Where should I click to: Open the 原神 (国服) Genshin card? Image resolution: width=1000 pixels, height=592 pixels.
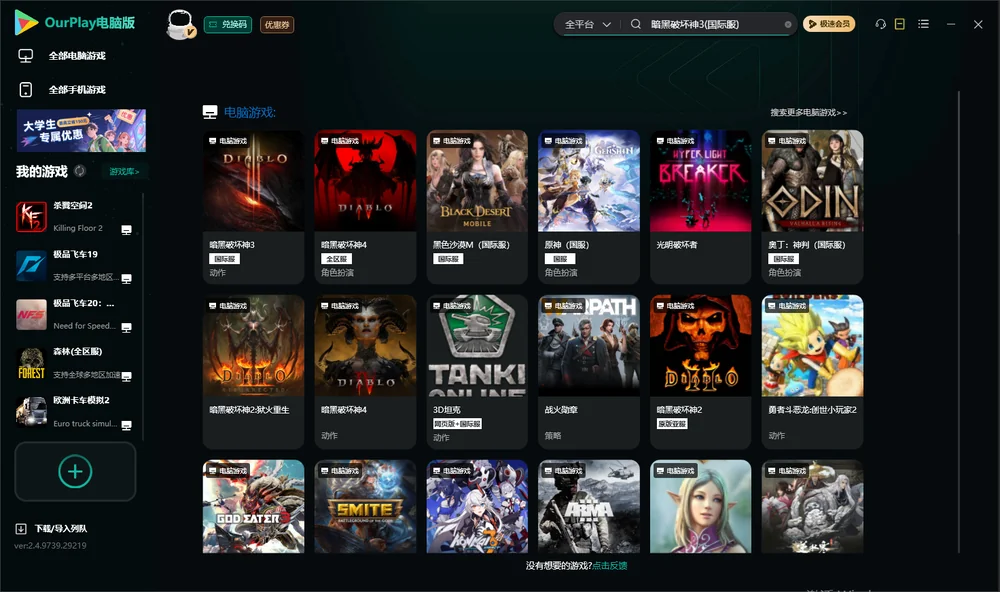coord(589,207)
